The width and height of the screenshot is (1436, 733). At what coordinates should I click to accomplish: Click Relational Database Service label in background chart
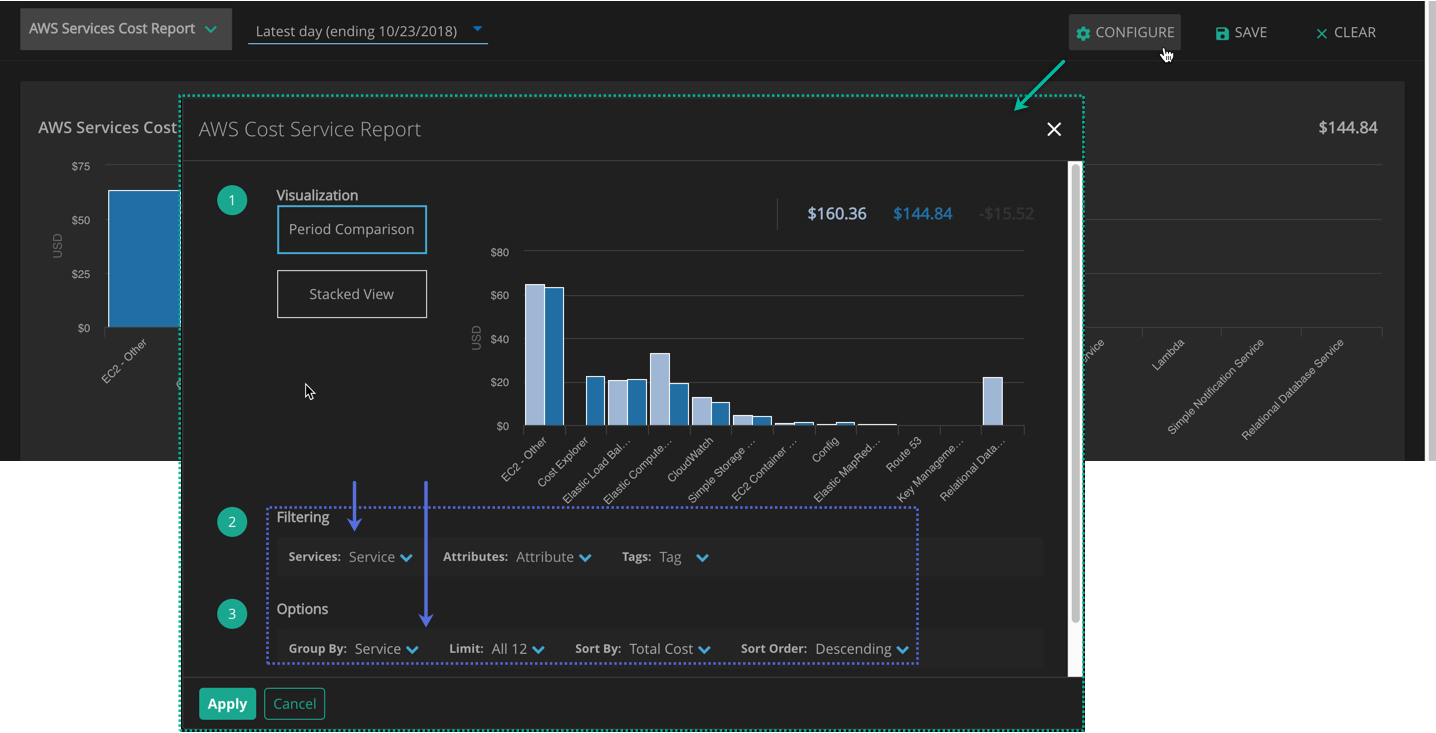point(1293,389)
